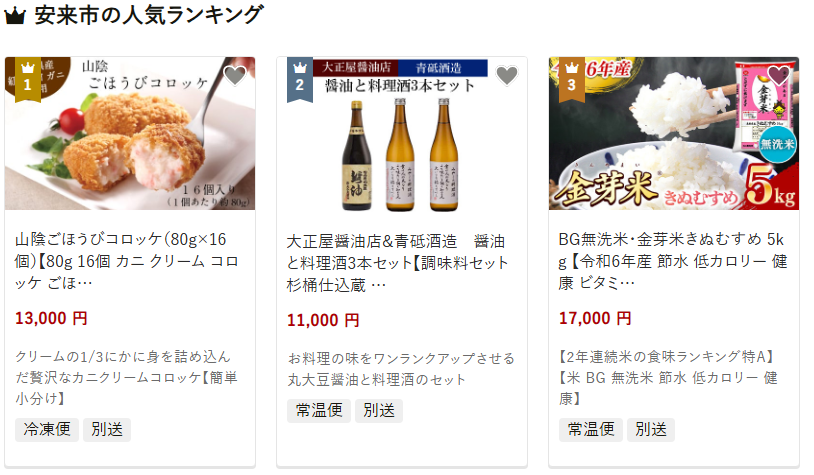
Task: Click the 17,000 円 price on rice card
Action: (x=595, y=318)
